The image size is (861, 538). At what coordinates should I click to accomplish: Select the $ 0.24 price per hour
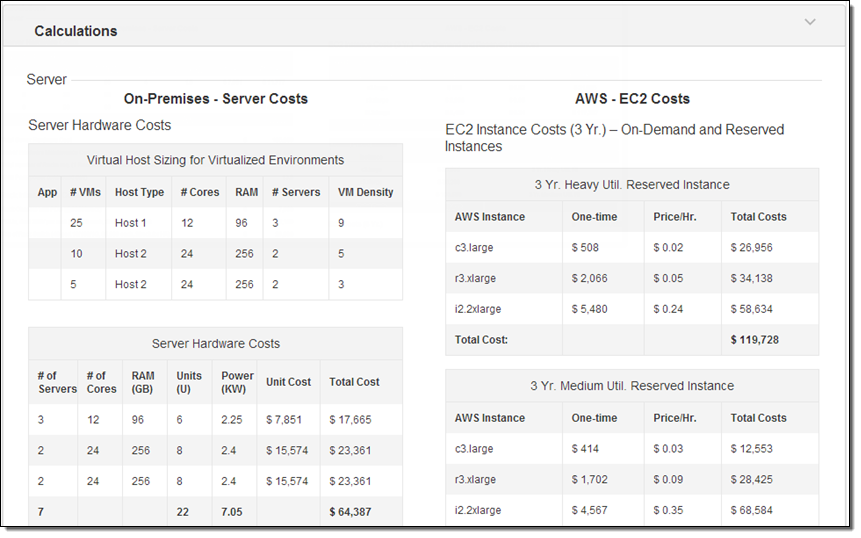tap(668, 309)
